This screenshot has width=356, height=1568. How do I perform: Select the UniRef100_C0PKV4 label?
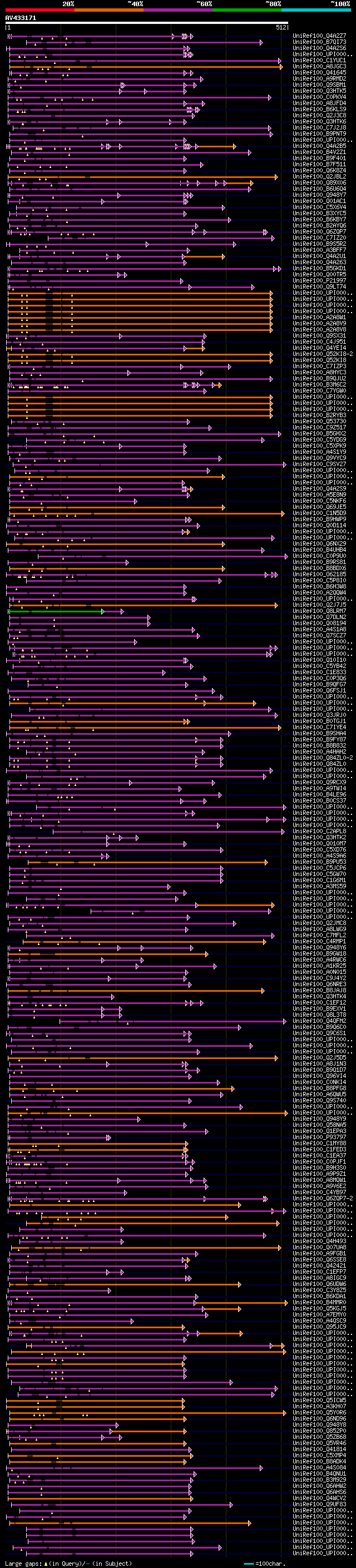(319, 97)
